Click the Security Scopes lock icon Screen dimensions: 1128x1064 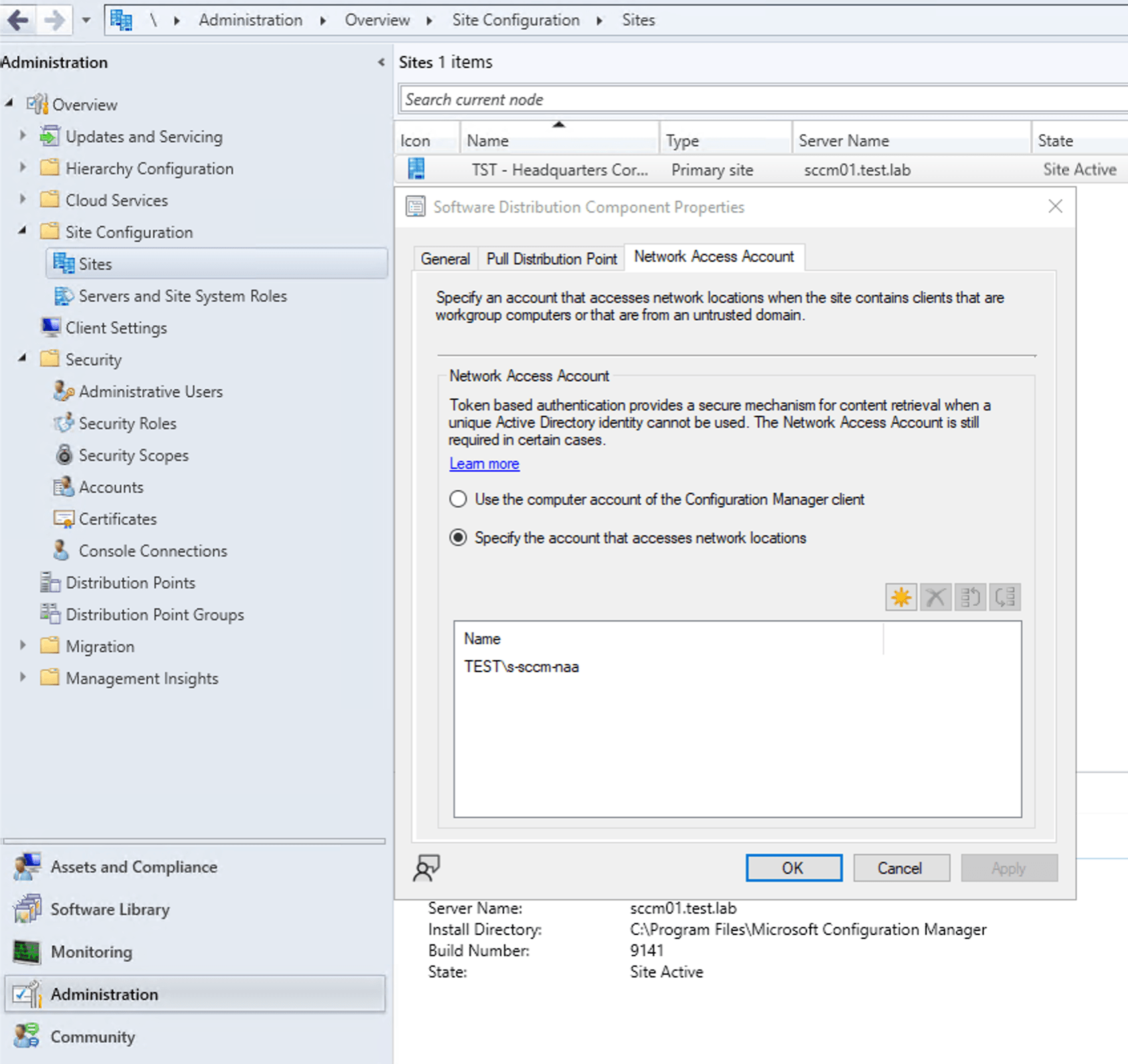(x=64, y=454)
